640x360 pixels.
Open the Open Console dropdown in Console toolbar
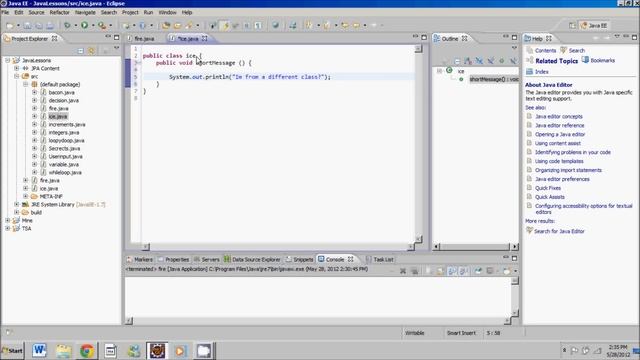(515, 271)
